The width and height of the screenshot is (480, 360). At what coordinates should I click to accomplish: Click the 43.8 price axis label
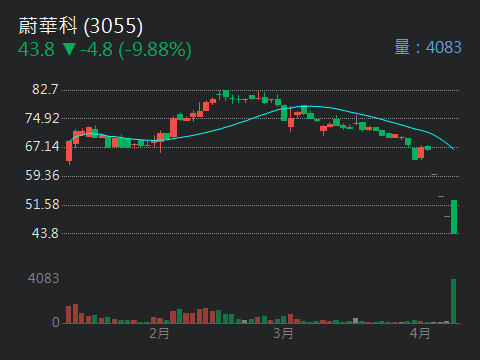45,233
